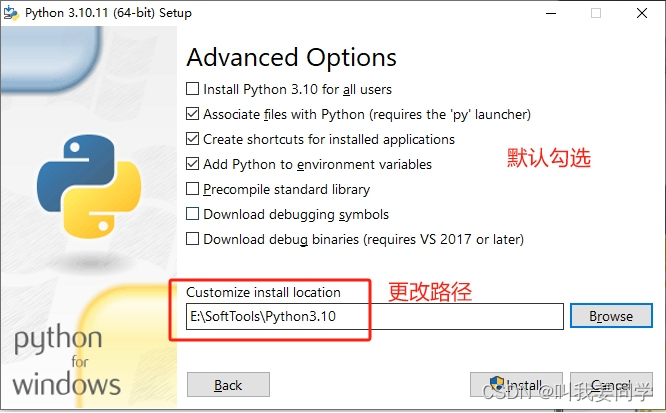
Task: Click the Python snake logo in sidebar
Action: [89, 186]
